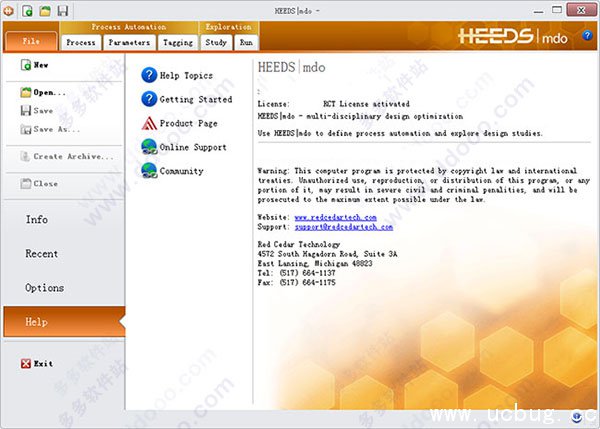Click the 'Tel: (517) 664-1137' line
The image size is (600, 429).
click(x=297, y=273)
